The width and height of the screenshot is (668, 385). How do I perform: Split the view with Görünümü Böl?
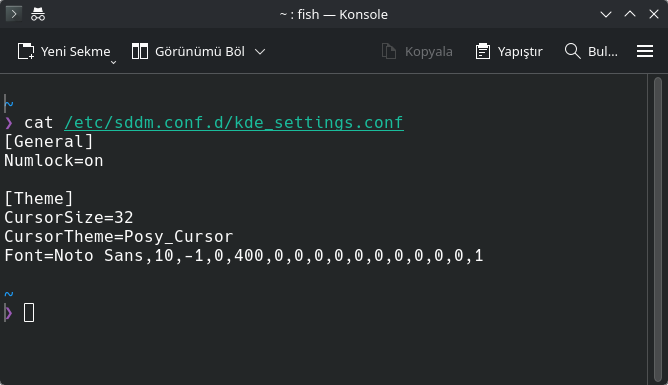pyautogui.click(x=188, y=52)
